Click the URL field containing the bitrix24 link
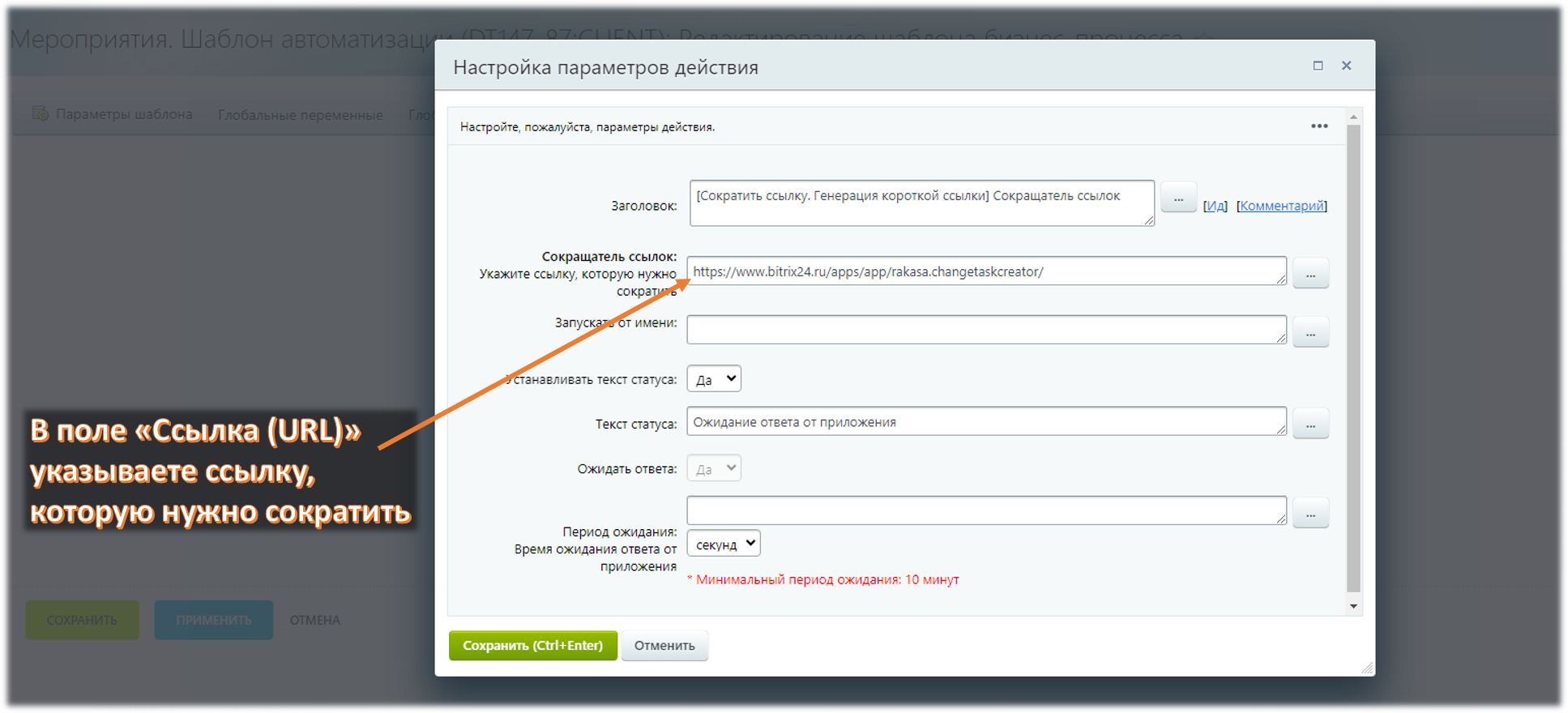The image size is (1568, 713). tap(986, 271)
